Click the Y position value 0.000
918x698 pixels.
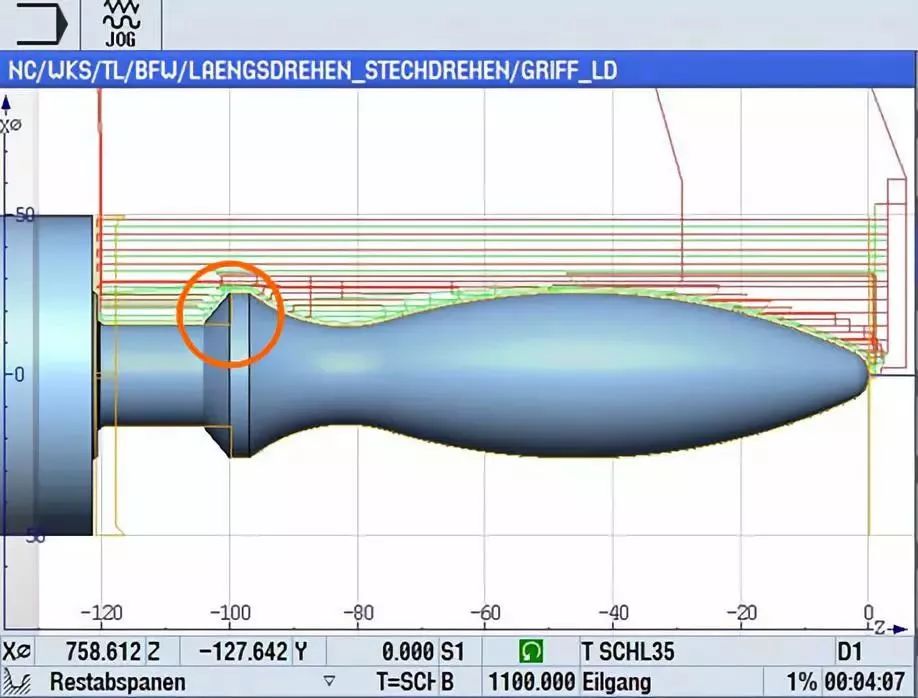point(406,652)
